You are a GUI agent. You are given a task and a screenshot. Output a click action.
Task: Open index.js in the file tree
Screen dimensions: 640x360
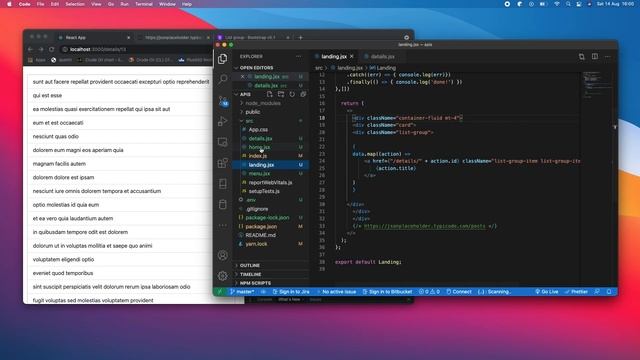point(258,156)
